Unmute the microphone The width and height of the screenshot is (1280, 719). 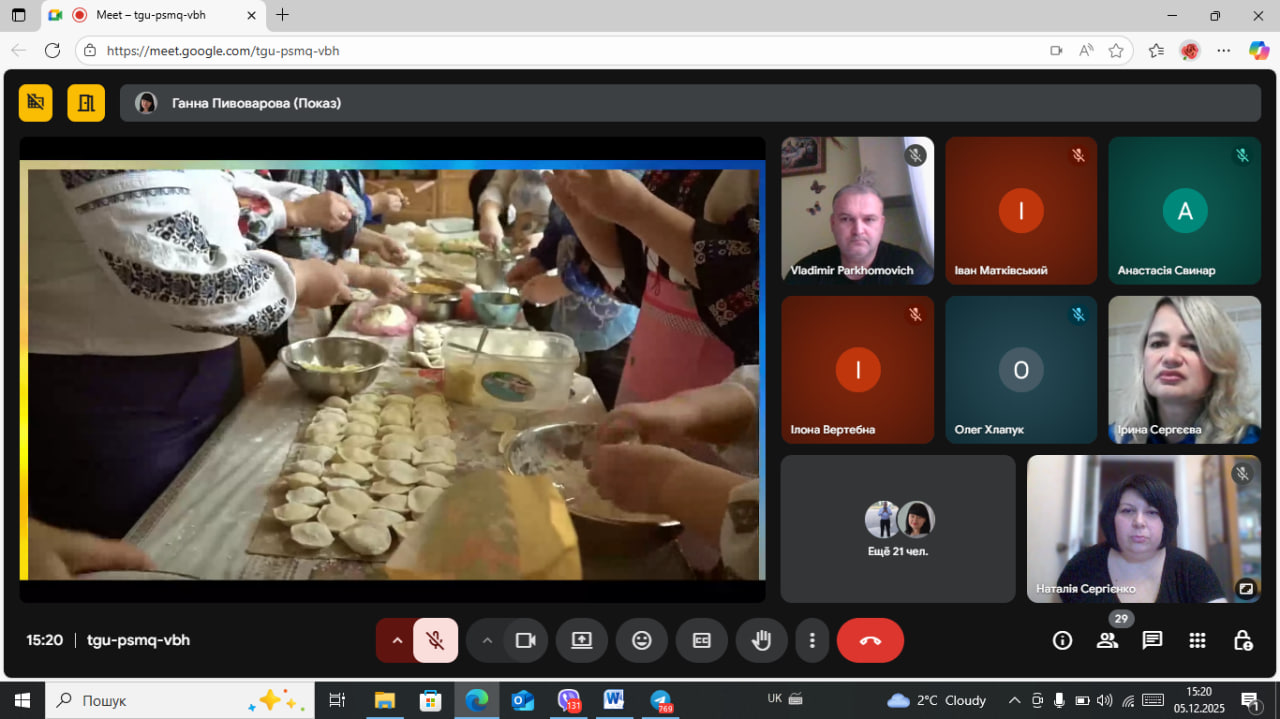pos(435,641)
